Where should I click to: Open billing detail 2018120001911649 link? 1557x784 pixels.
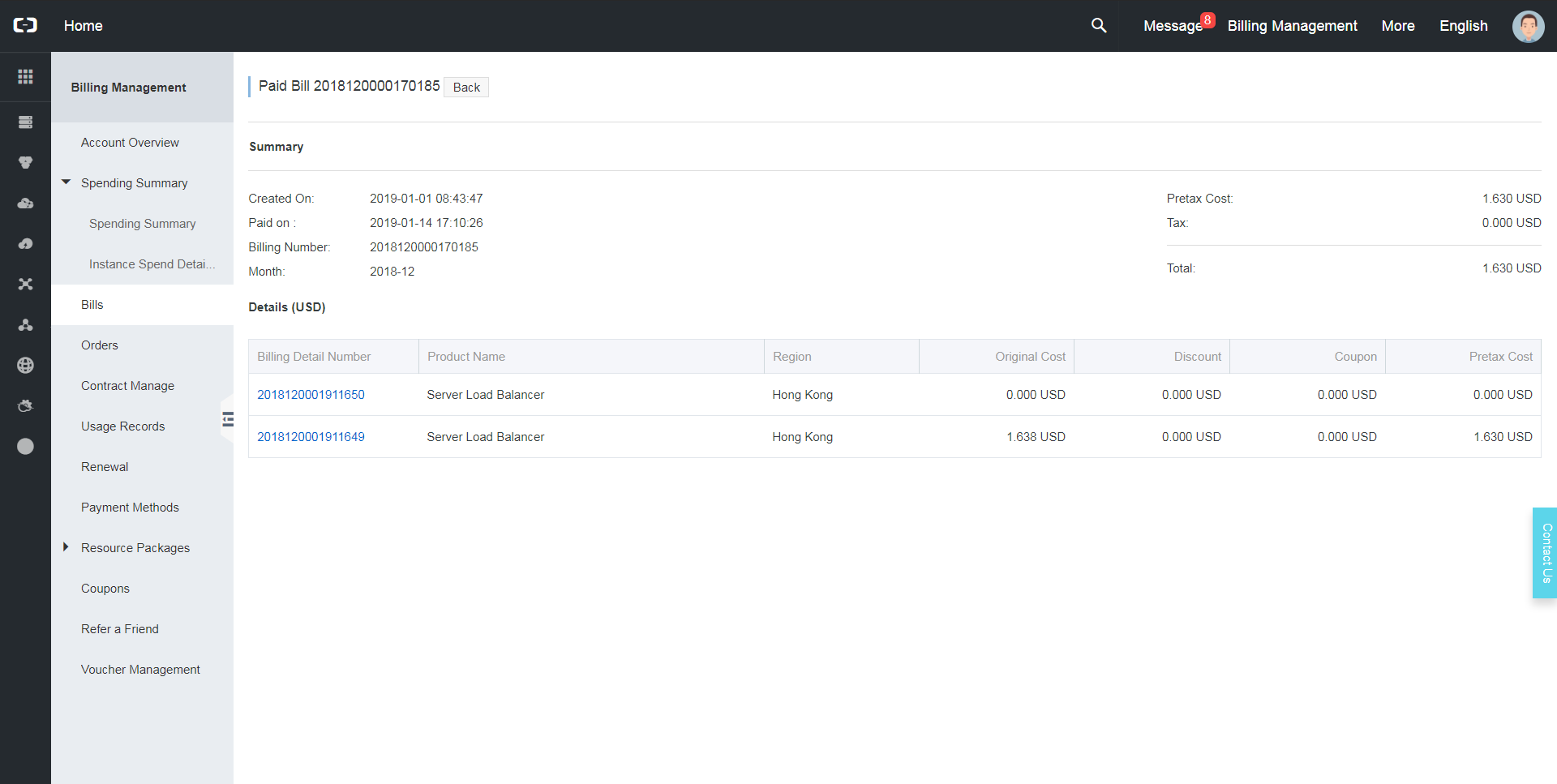(x=311, y=437)
